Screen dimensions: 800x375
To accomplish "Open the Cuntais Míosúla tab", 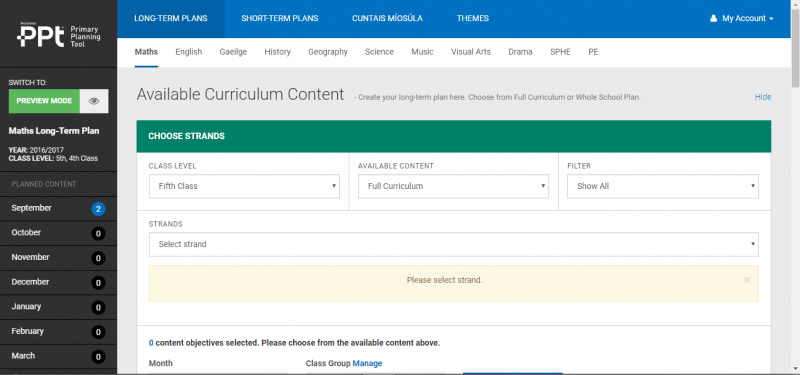I will 387,18.
